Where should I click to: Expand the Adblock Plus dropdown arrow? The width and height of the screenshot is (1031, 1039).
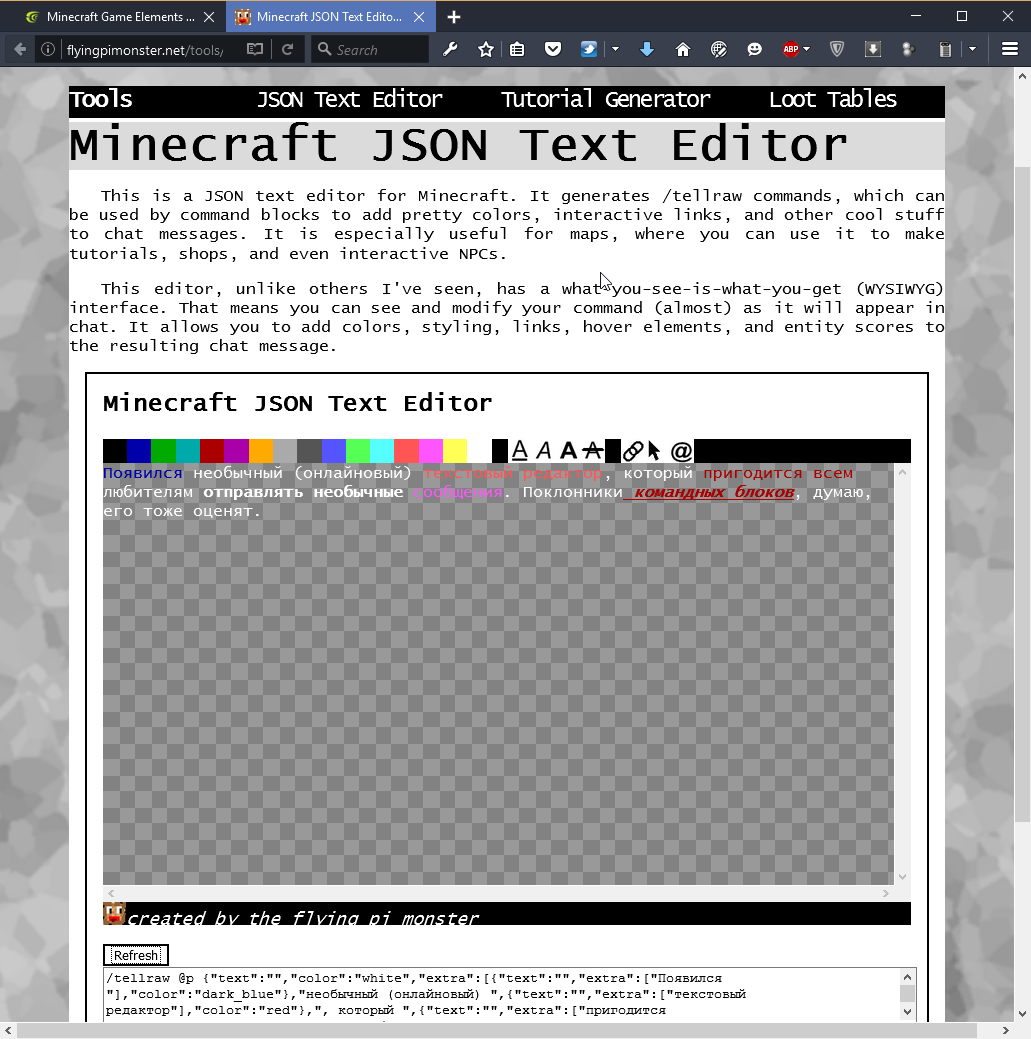[806, 49]
